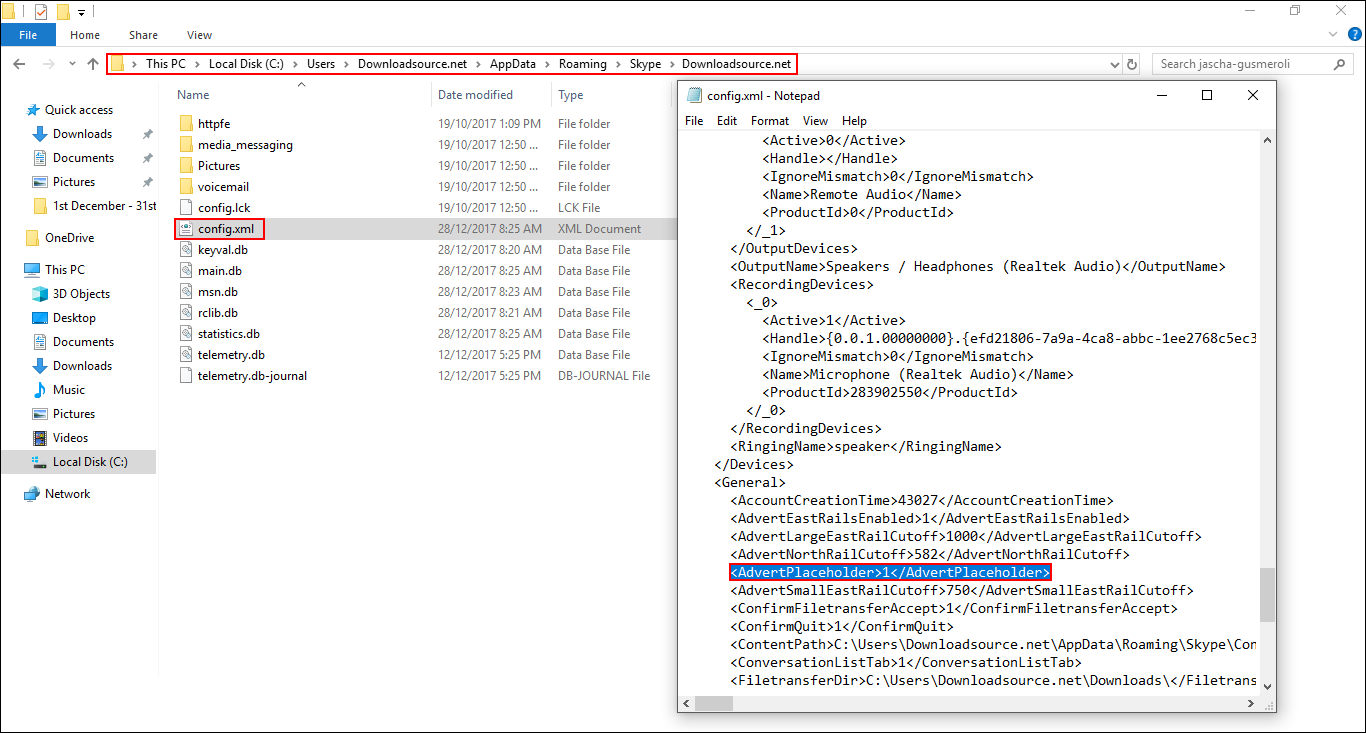Open Notepad View menu
Screen dimensions: 1366x733
(816, 121)
